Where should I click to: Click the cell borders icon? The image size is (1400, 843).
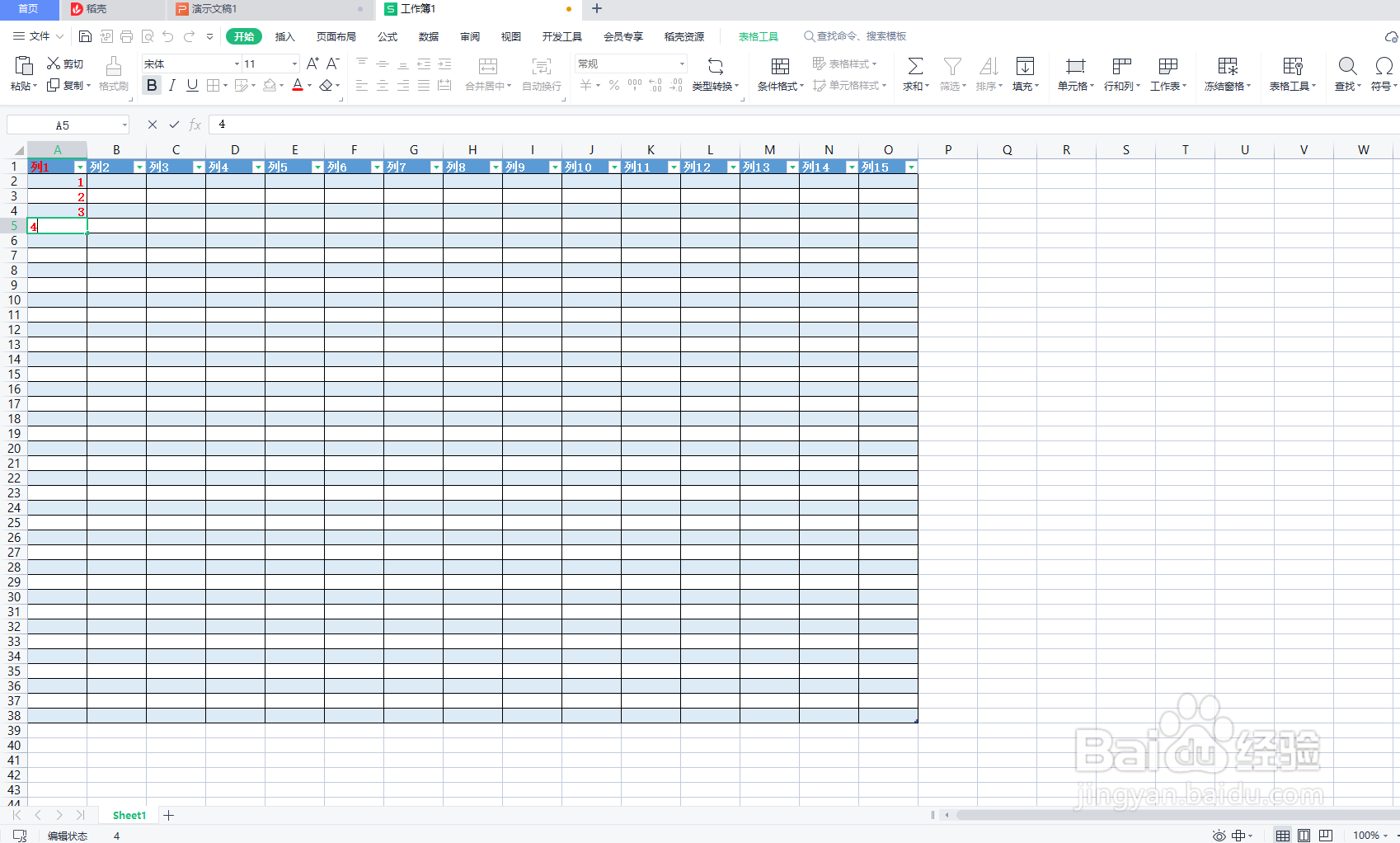tap(214, 85)
